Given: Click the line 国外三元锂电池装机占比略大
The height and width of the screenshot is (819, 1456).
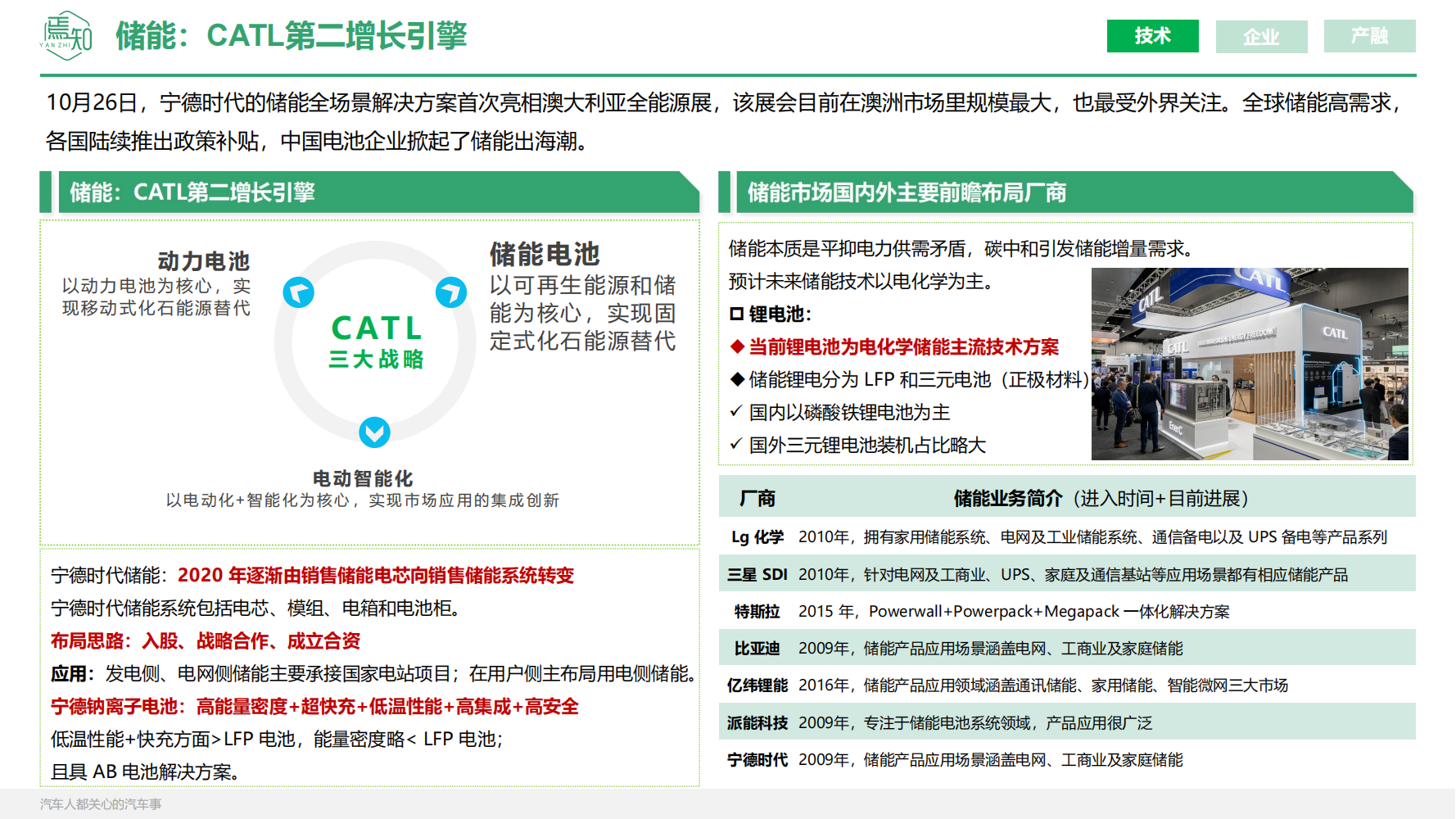Looking at the screenshot, I should [867, 445].
